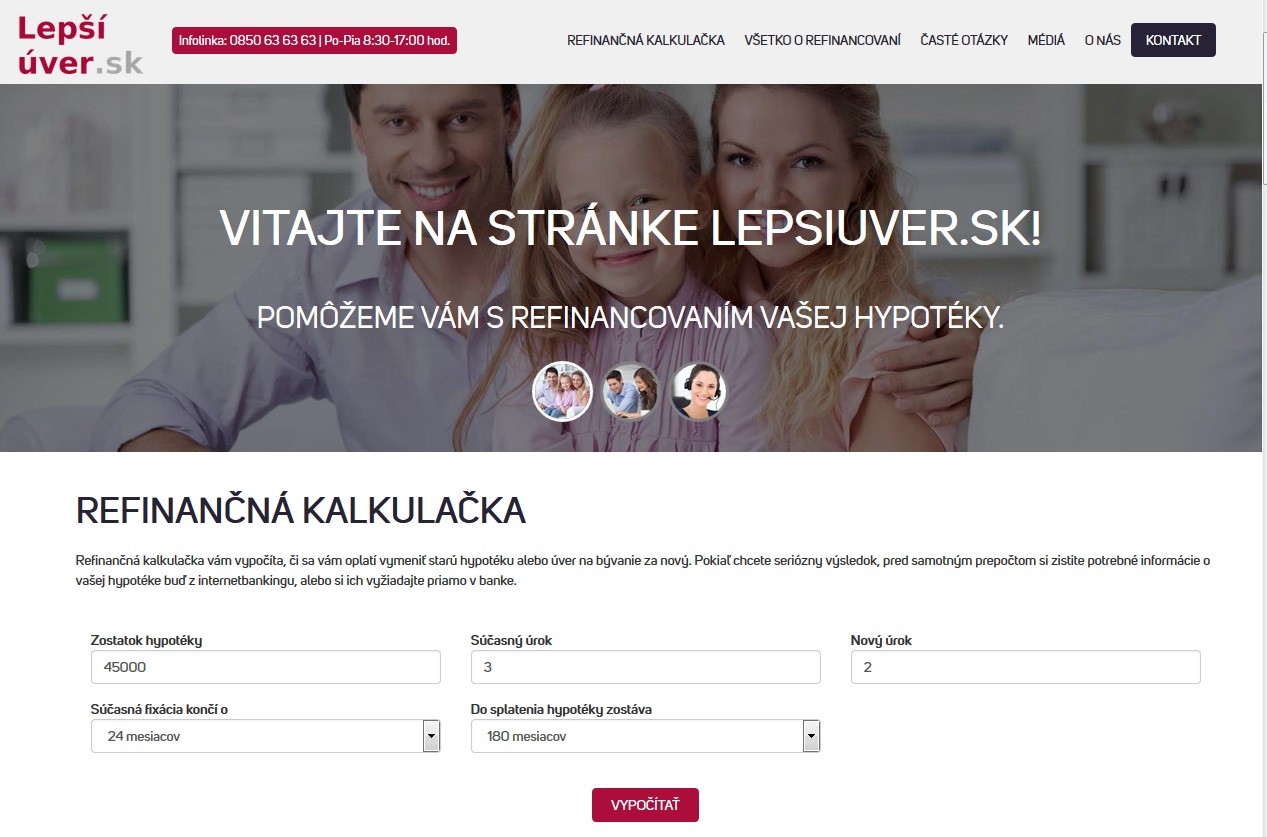
Task: Go to Všetko o refinancovaní page
Action: coord(822,41)
